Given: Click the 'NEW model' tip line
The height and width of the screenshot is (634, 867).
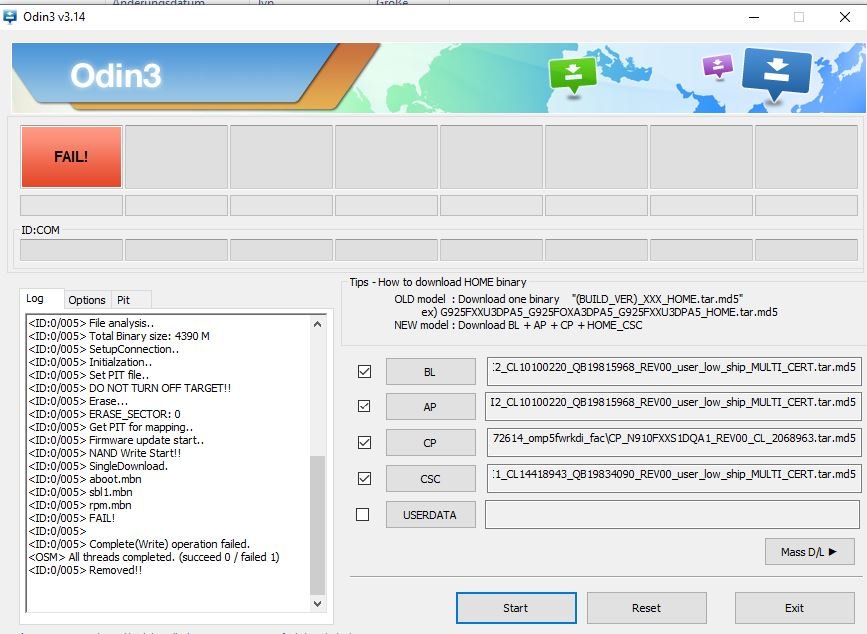Looking at the screenshot, I should pyautogui.click(x=518, y=325).
